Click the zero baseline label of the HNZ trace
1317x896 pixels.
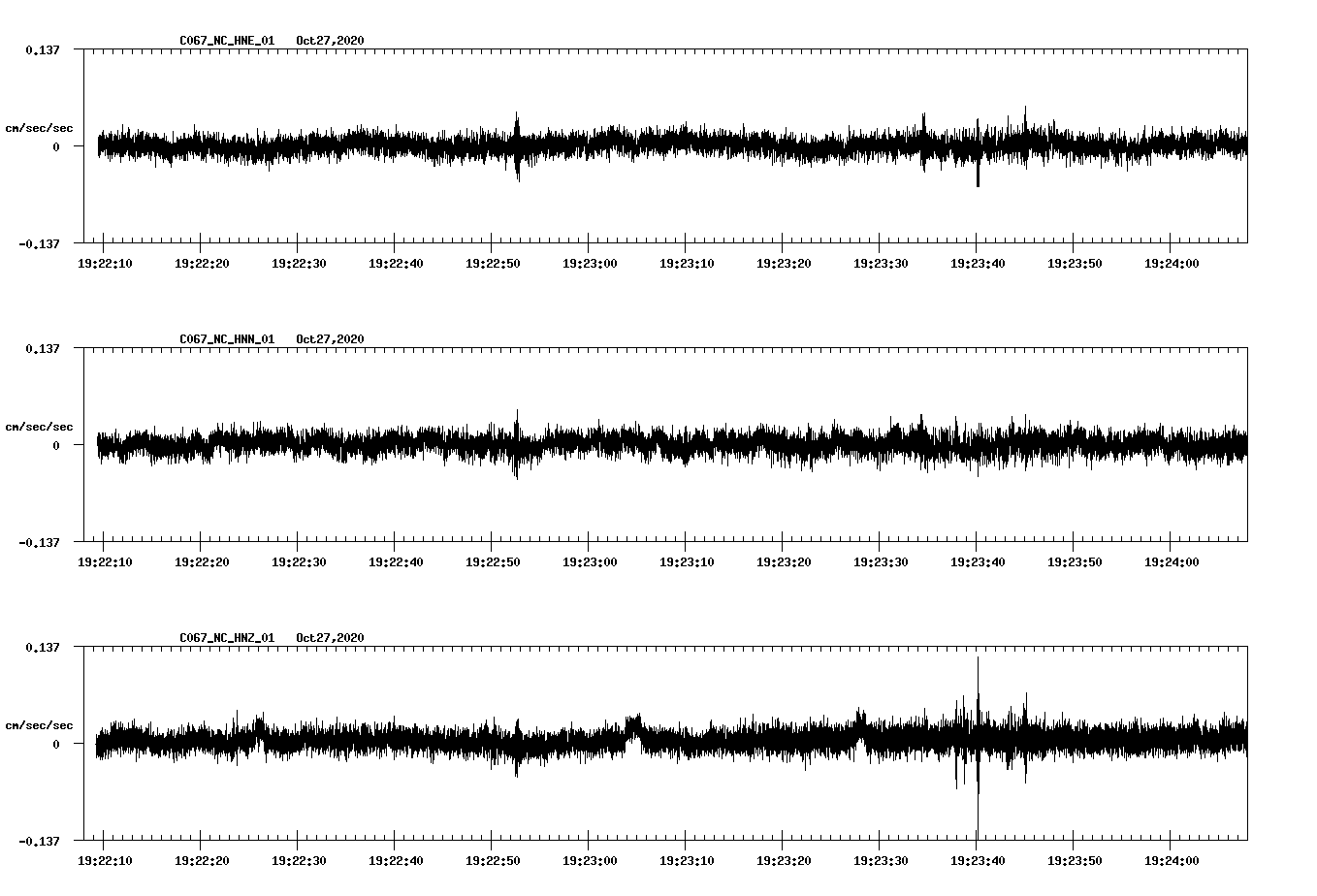(58, 742)
